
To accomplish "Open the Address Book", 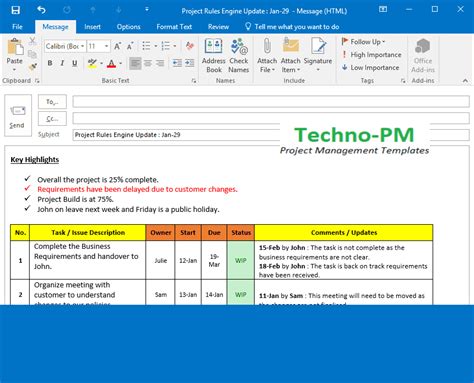I will point(214,55).
